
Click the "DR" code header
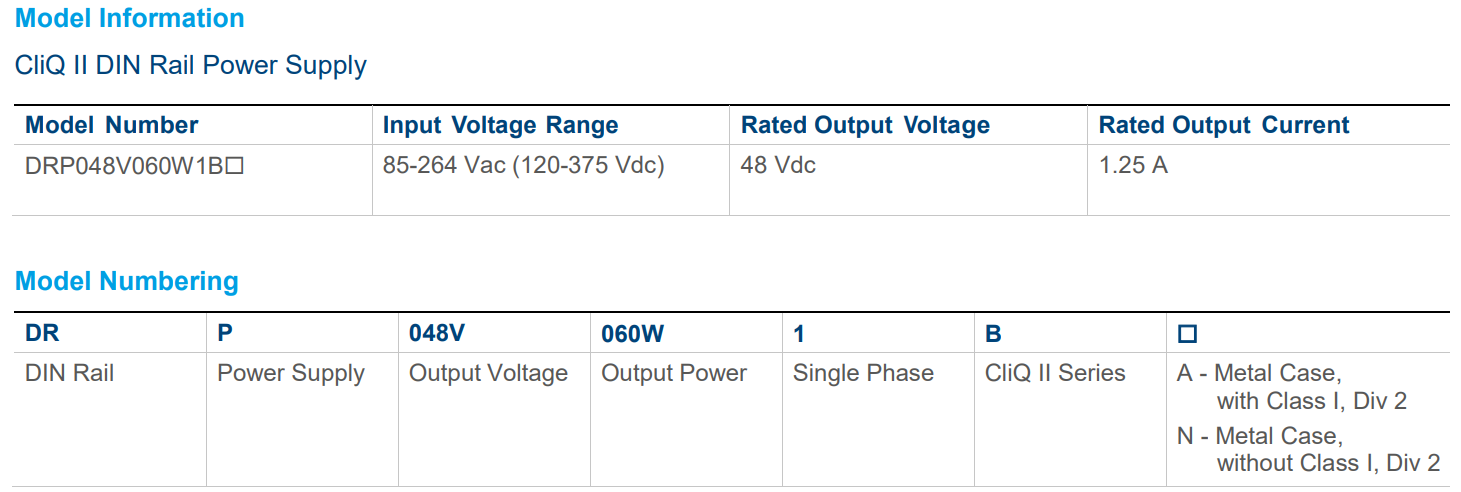42,334
